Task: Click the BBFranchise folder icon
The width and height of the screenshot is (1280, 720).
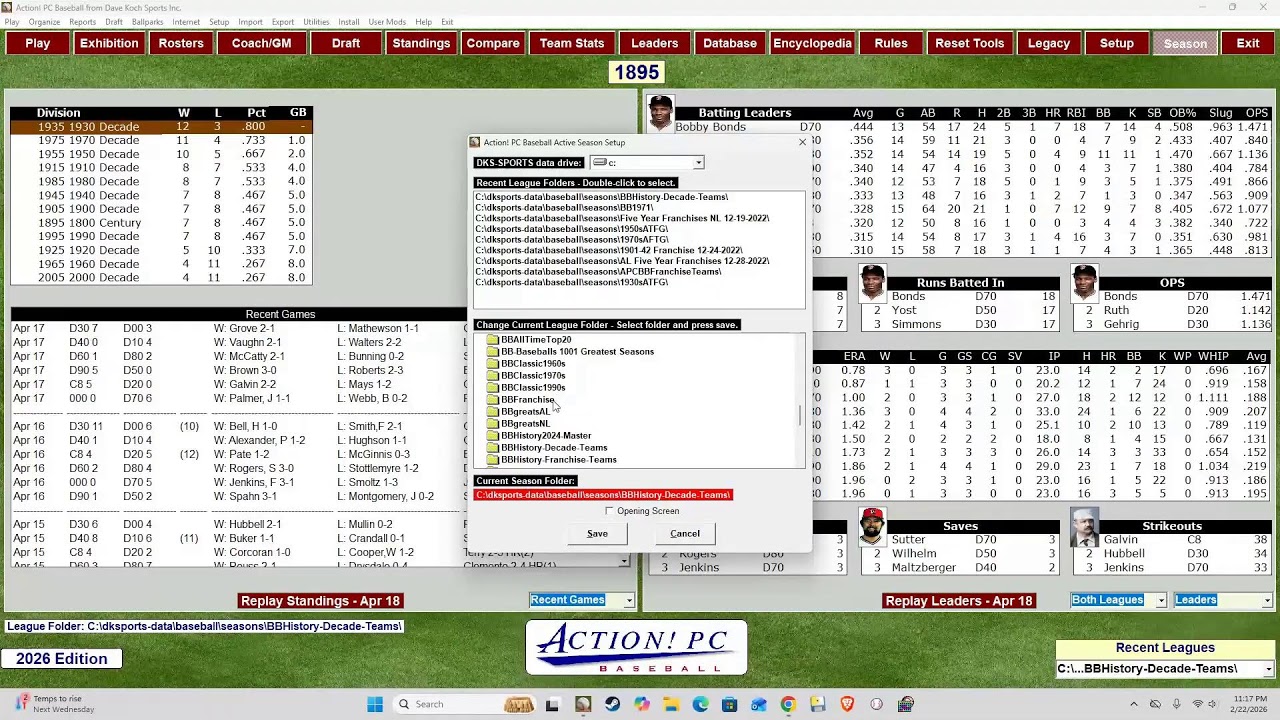Action: pos(492,400)
